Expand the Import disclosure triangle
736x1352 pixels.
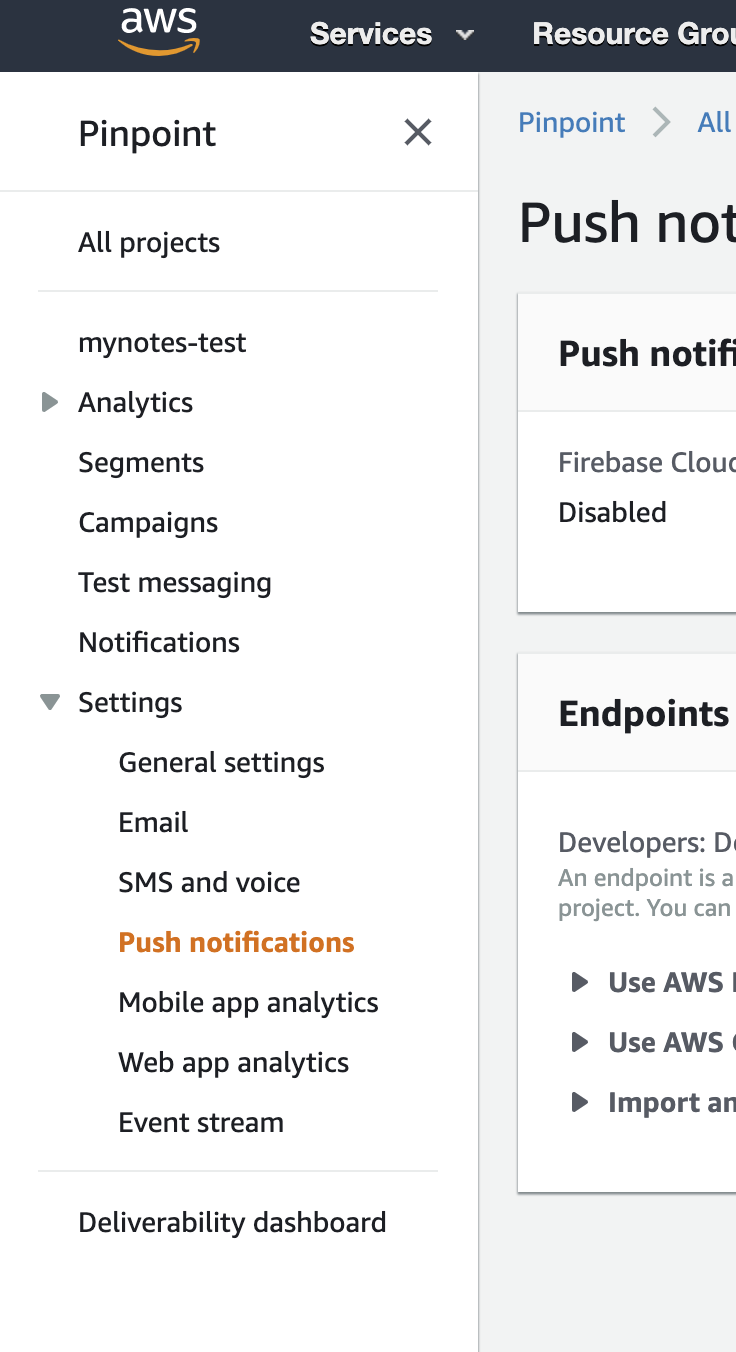(579, 1102)
